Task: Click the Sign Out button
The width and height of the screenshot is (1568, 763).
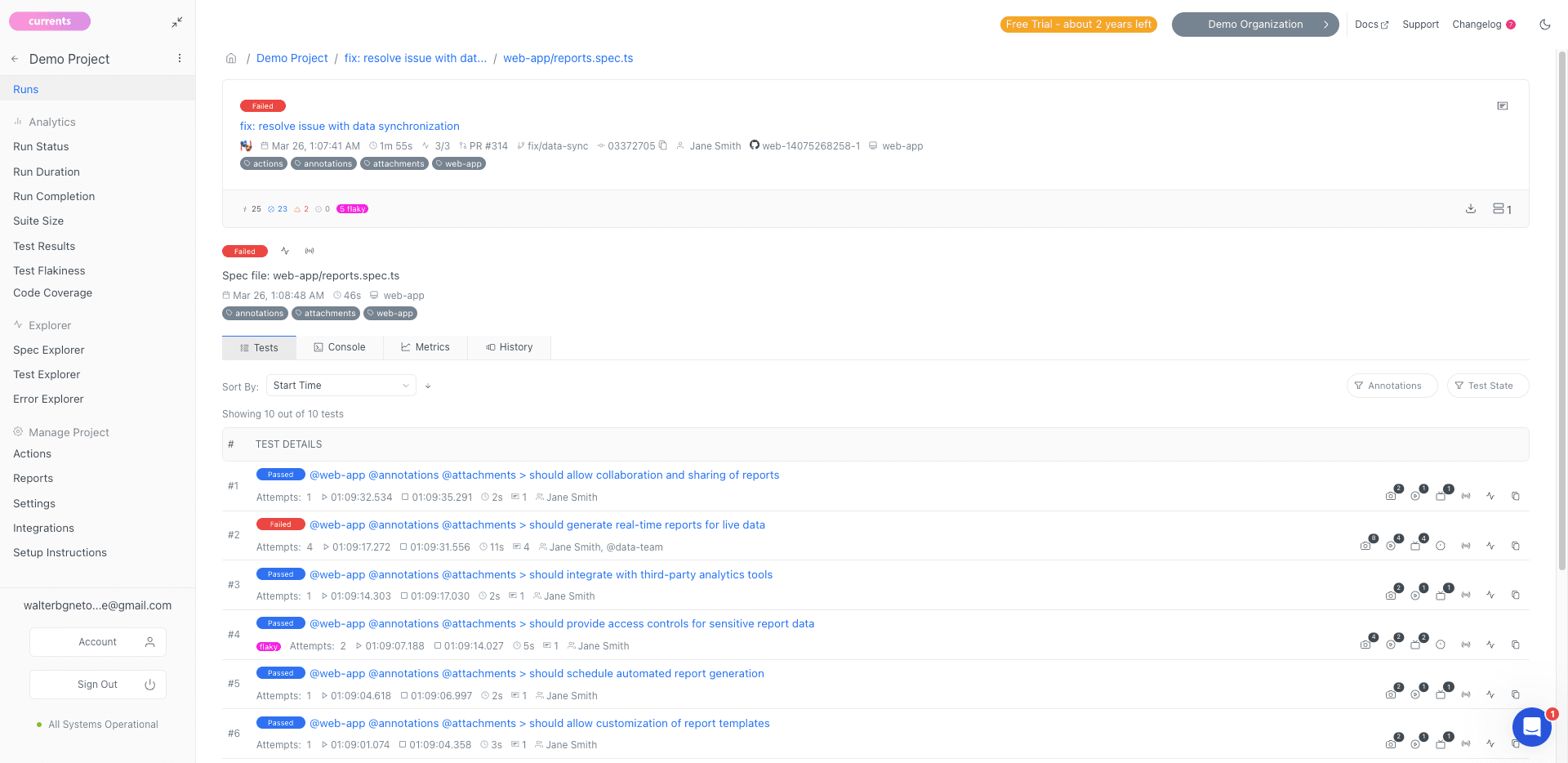Action: pyautogui.click(x=98, y=685)
